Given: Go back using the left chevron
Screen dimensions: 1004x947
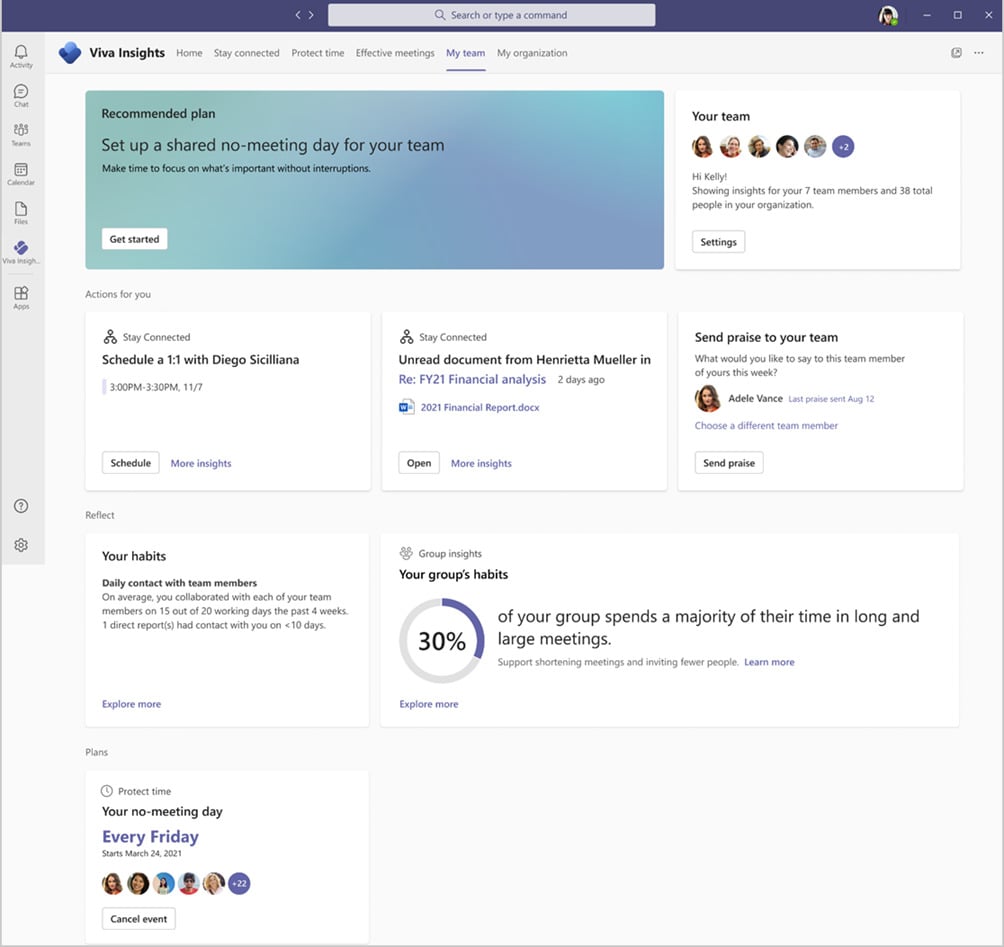Looking at the screenshot, I should pos(298,15).
